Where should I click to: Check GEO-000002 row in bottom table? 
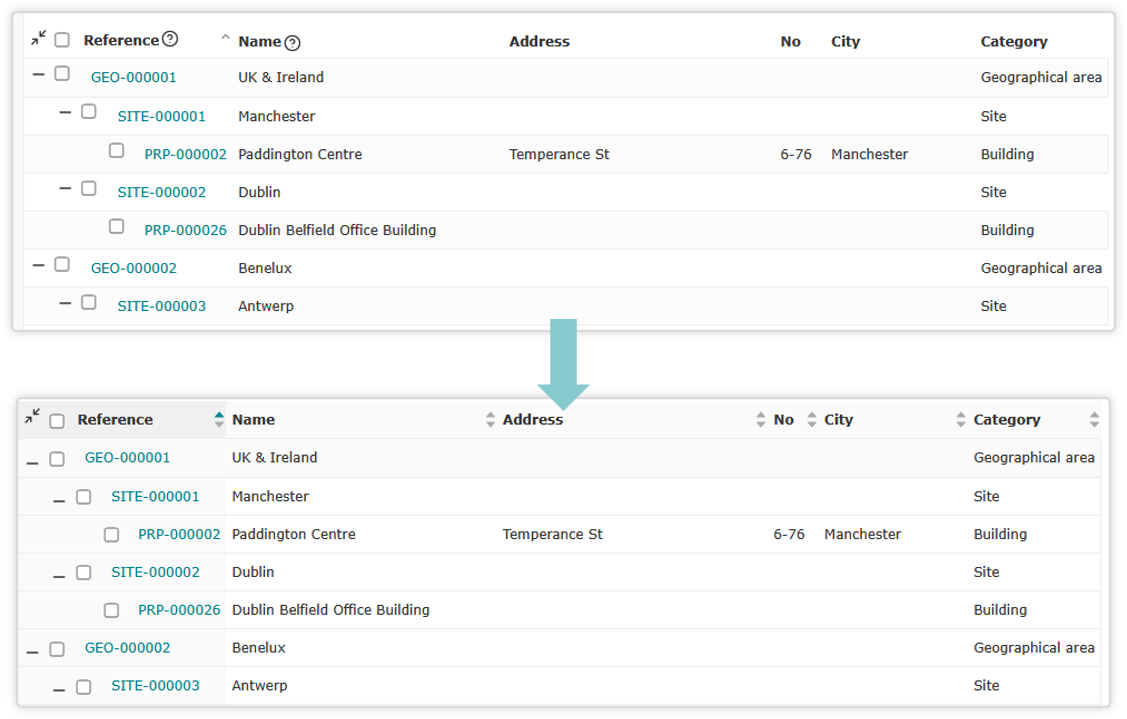[x=57, y=649]
